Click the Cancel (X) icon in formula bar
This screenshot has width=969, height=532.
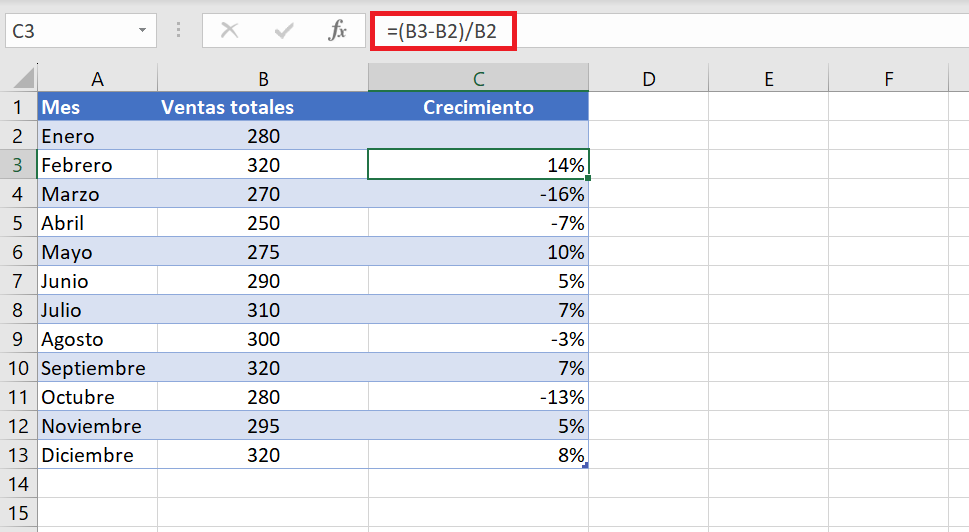pos(229,30)
